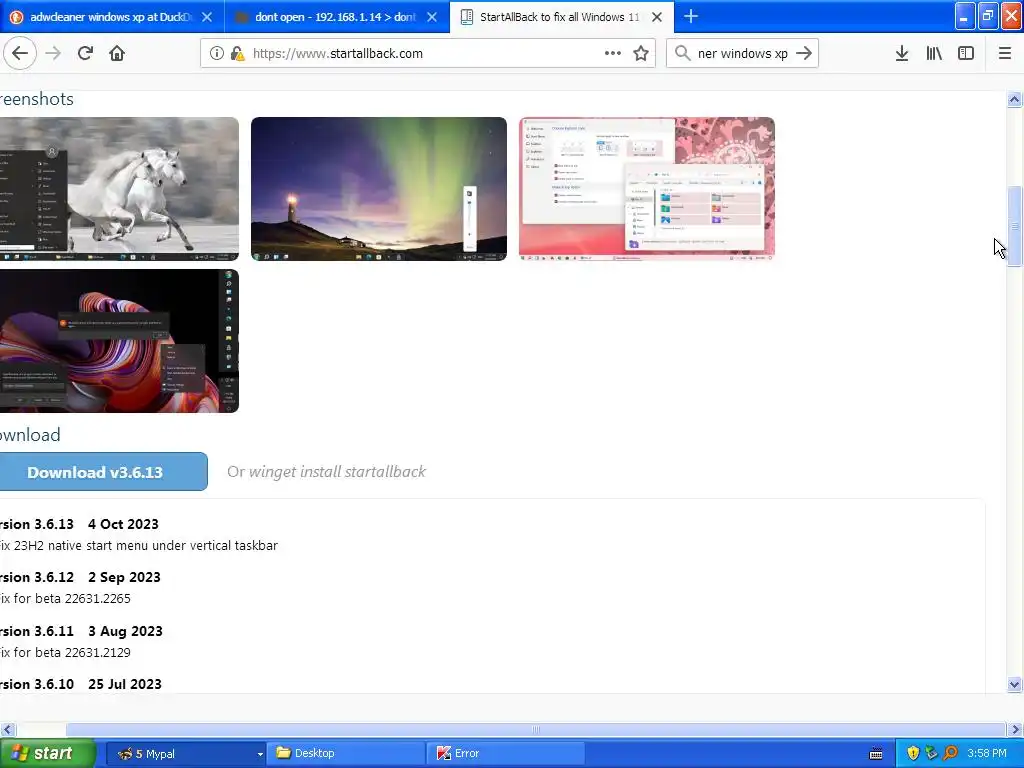This screenshot has width=1024, height=768.
Task: Click the winget install startallback text
Action: tap(337, 472)
